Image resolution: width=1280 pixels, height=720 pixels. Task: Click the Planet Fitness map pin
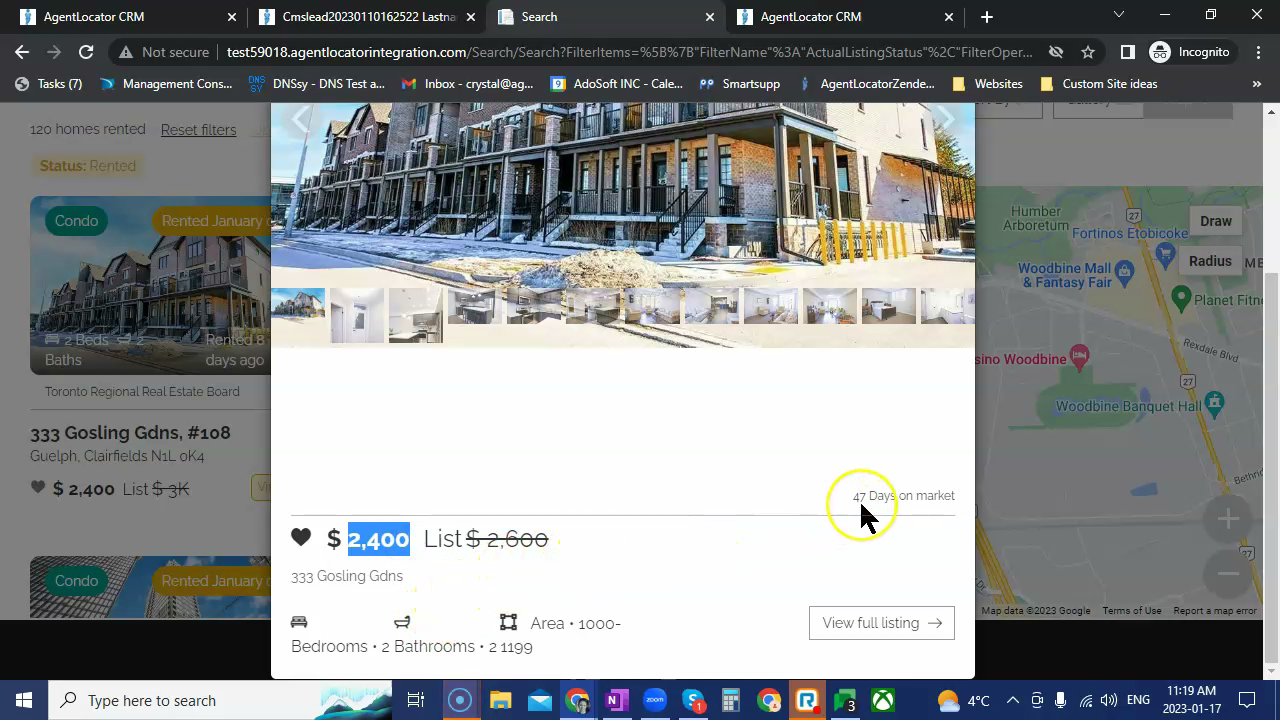(x=1181, y=297)
